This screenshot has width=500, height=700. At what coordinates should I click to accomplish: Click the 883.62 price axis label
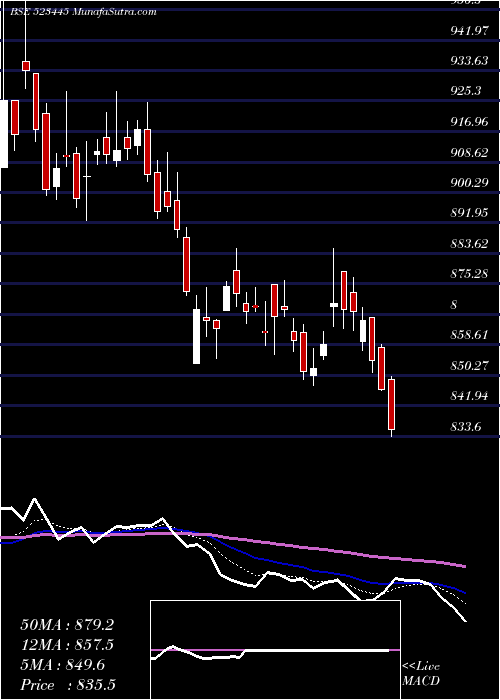pyautogui.click(x=469, y=244)
